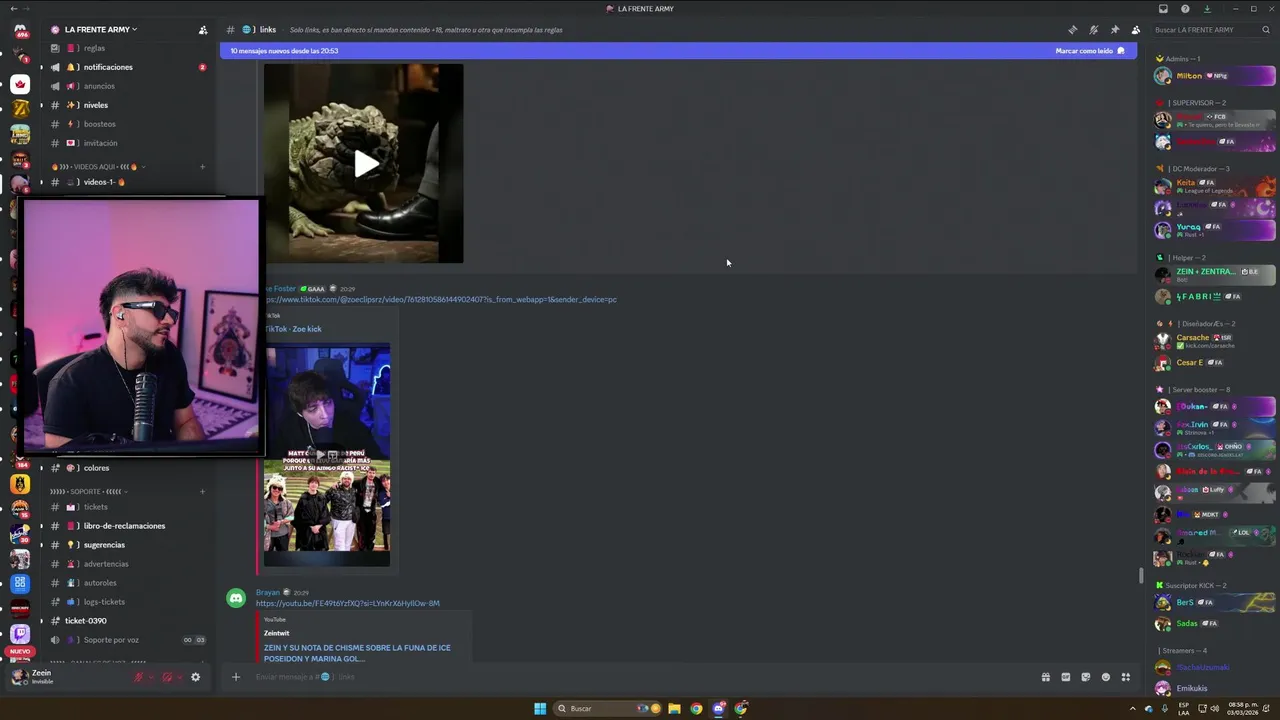The width and height of the screenshot is (1280, 720).
Task: Toggle the muted microphone button
Action: tap(139, 677)
